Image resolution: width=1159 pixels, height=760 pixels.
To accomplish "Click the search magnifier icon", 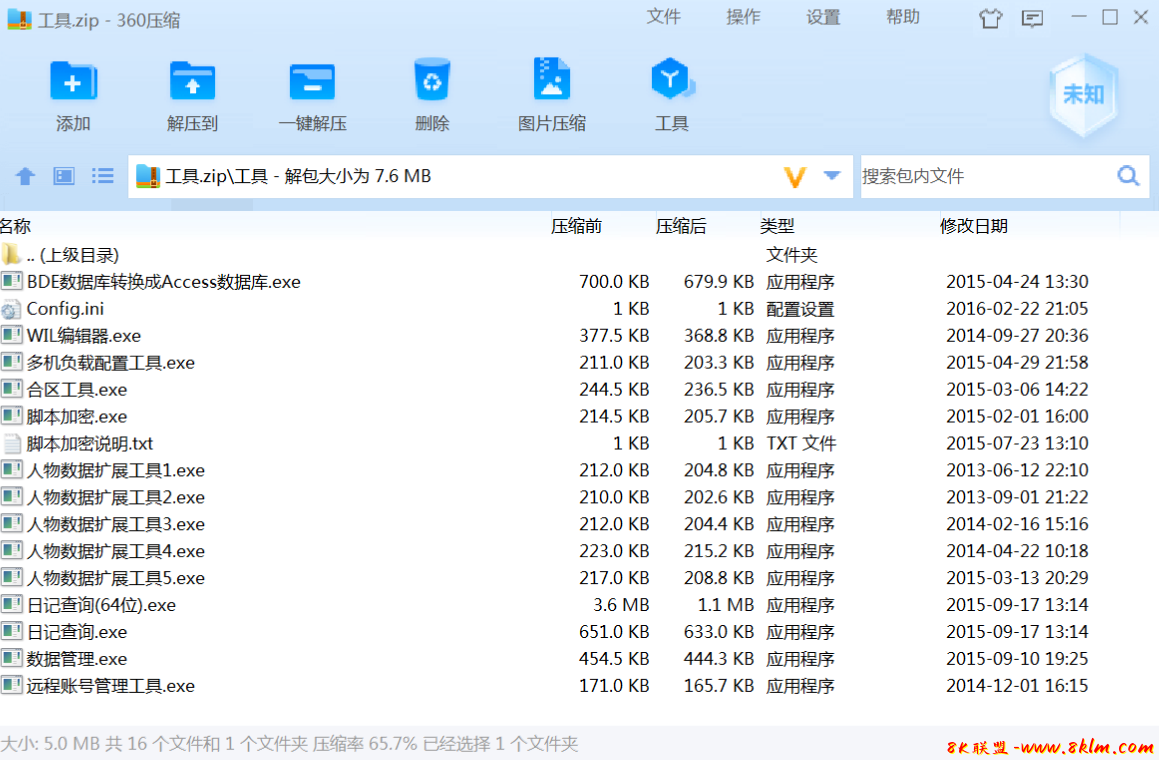I will (x=1128, y=177).
